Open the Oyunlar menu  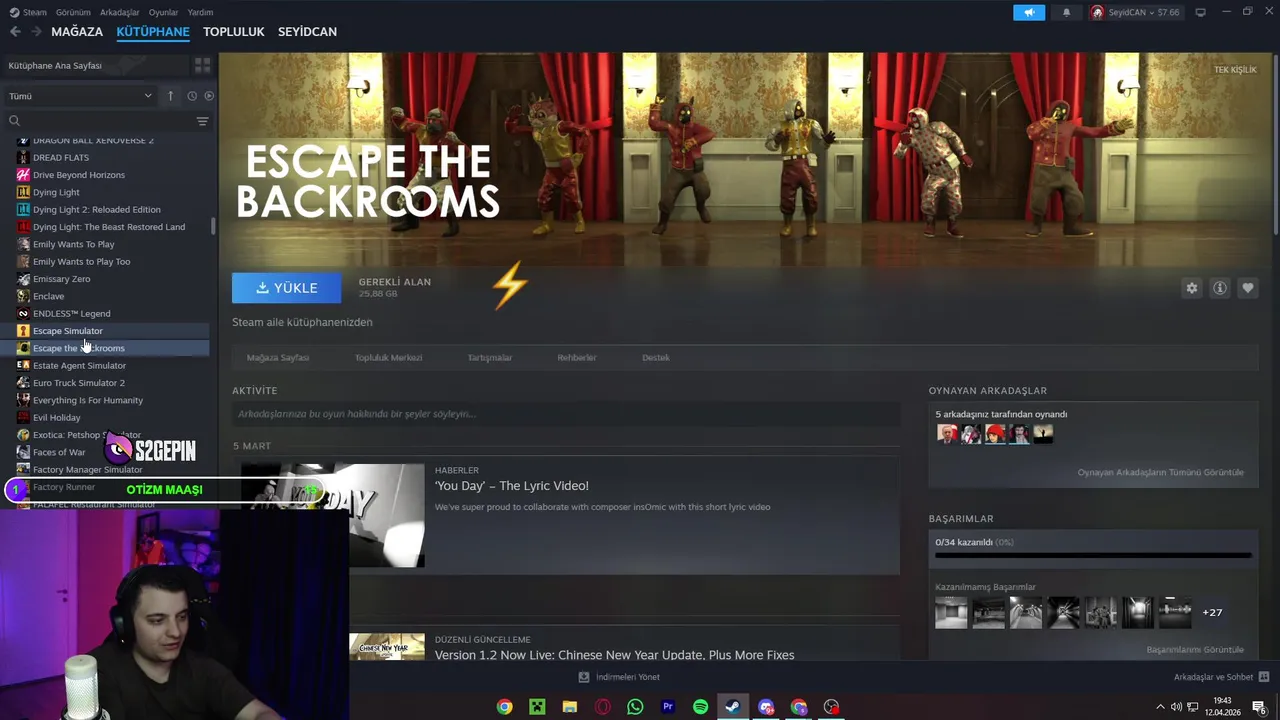point(163,12)
